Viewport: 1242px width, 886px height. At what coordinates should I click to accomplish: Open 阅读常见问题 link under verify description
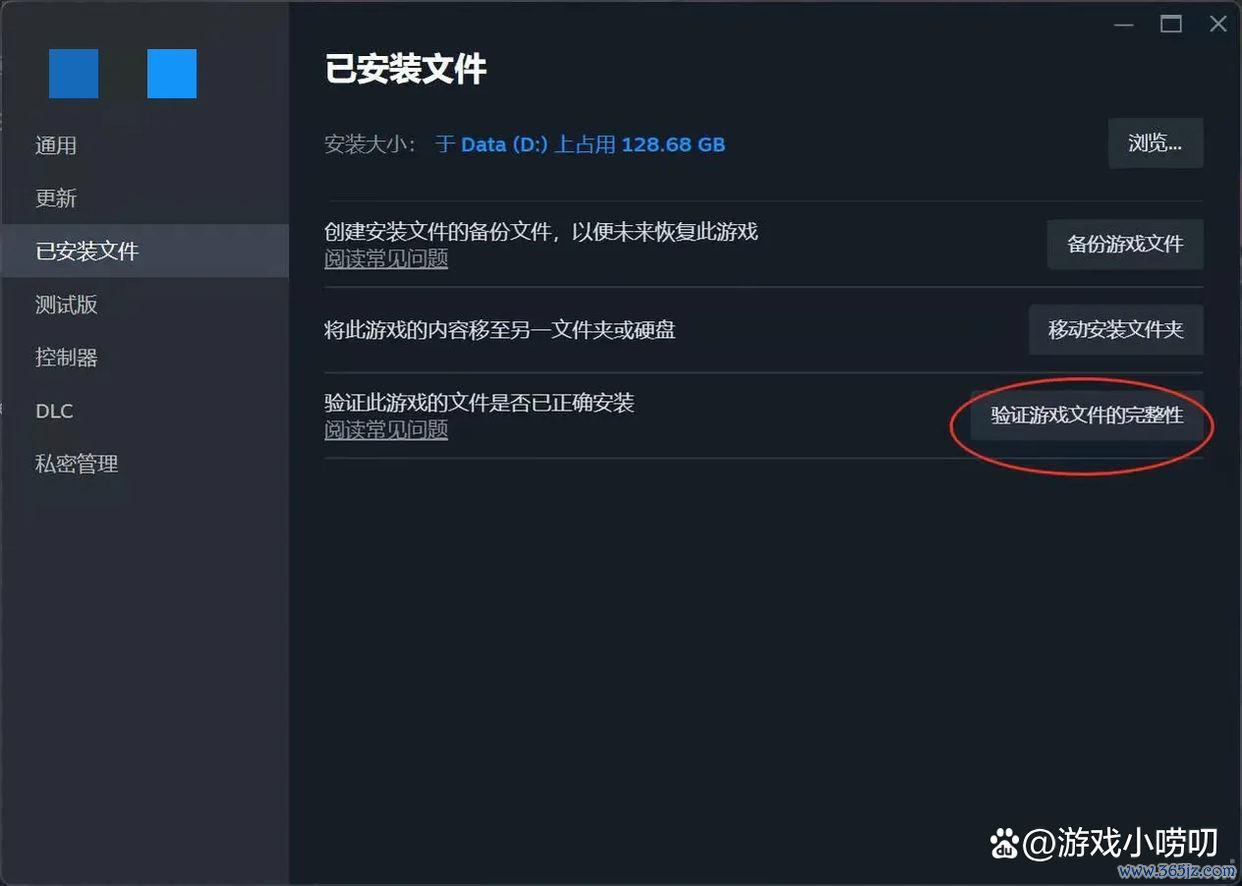pyautogui.click(x=386, y=430)
